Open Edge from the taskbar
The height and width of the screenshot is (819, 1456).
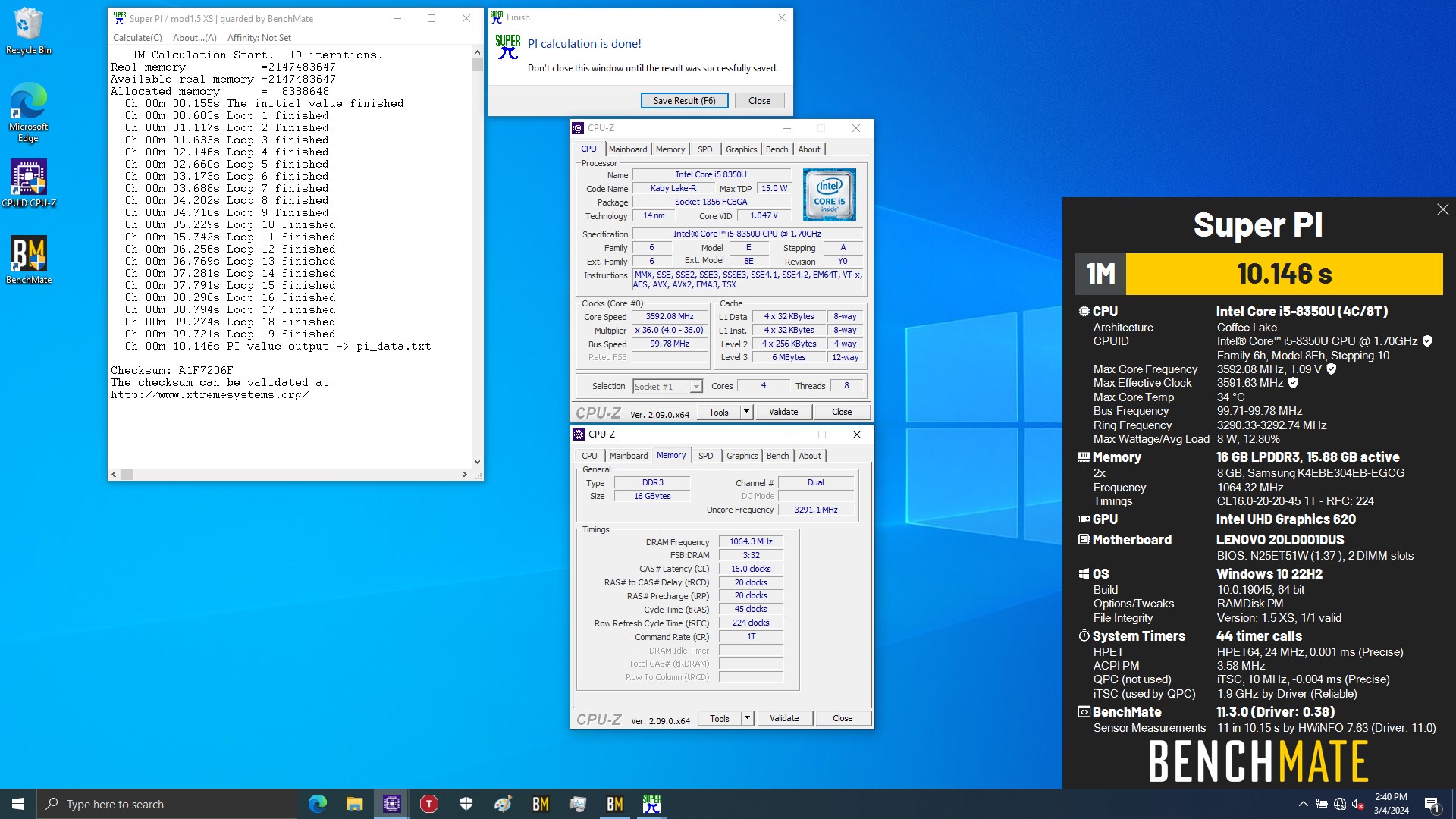tap(318, 804)
